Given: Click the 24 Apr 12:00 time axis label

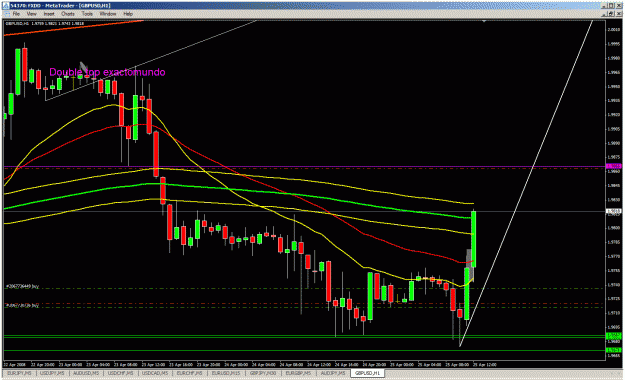Looking at the screenshot, I should coord(318,364).
